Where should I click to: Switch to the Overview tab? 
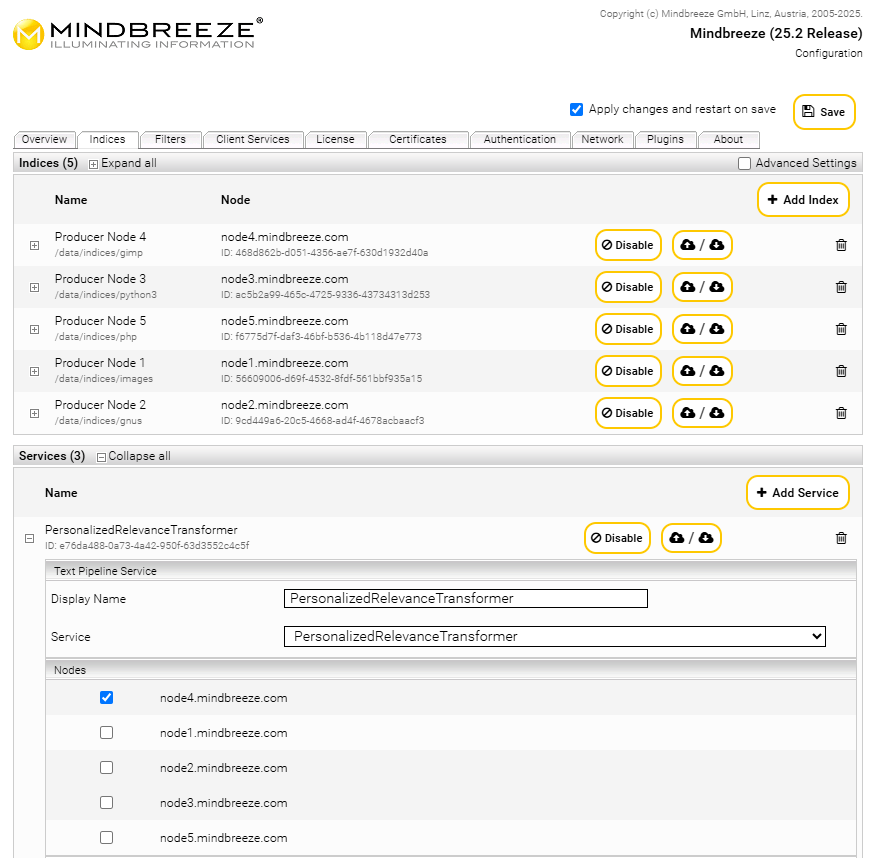(x=44, y=140)
